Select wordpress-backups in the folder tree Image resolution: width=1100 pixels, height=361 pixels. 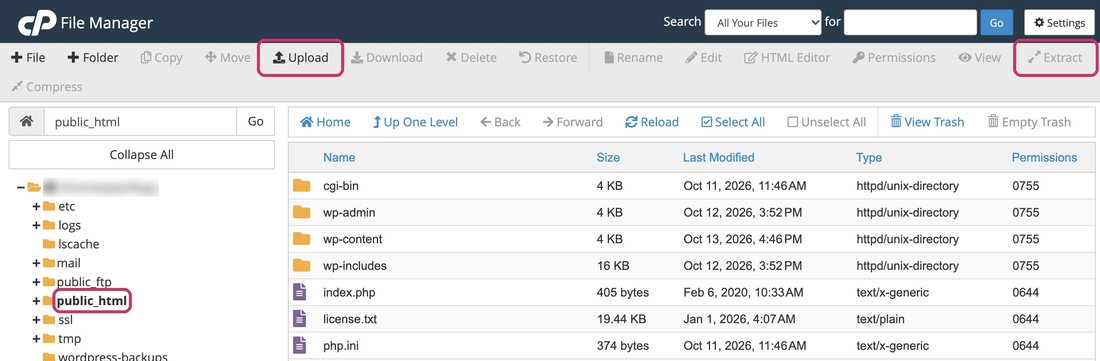tap(113, 357)
